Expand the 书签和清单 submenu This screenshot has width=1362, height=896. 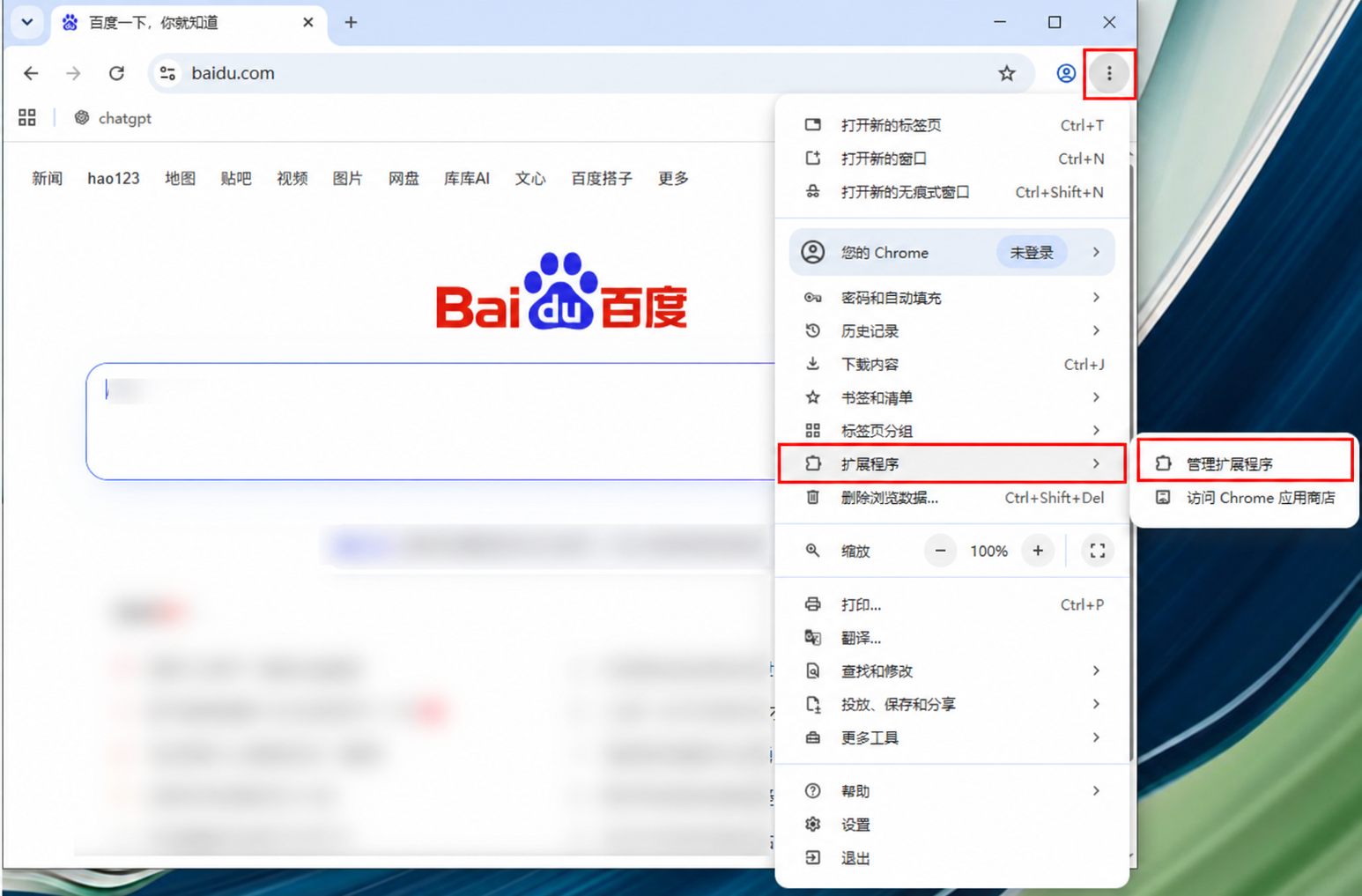pos(953,397)
